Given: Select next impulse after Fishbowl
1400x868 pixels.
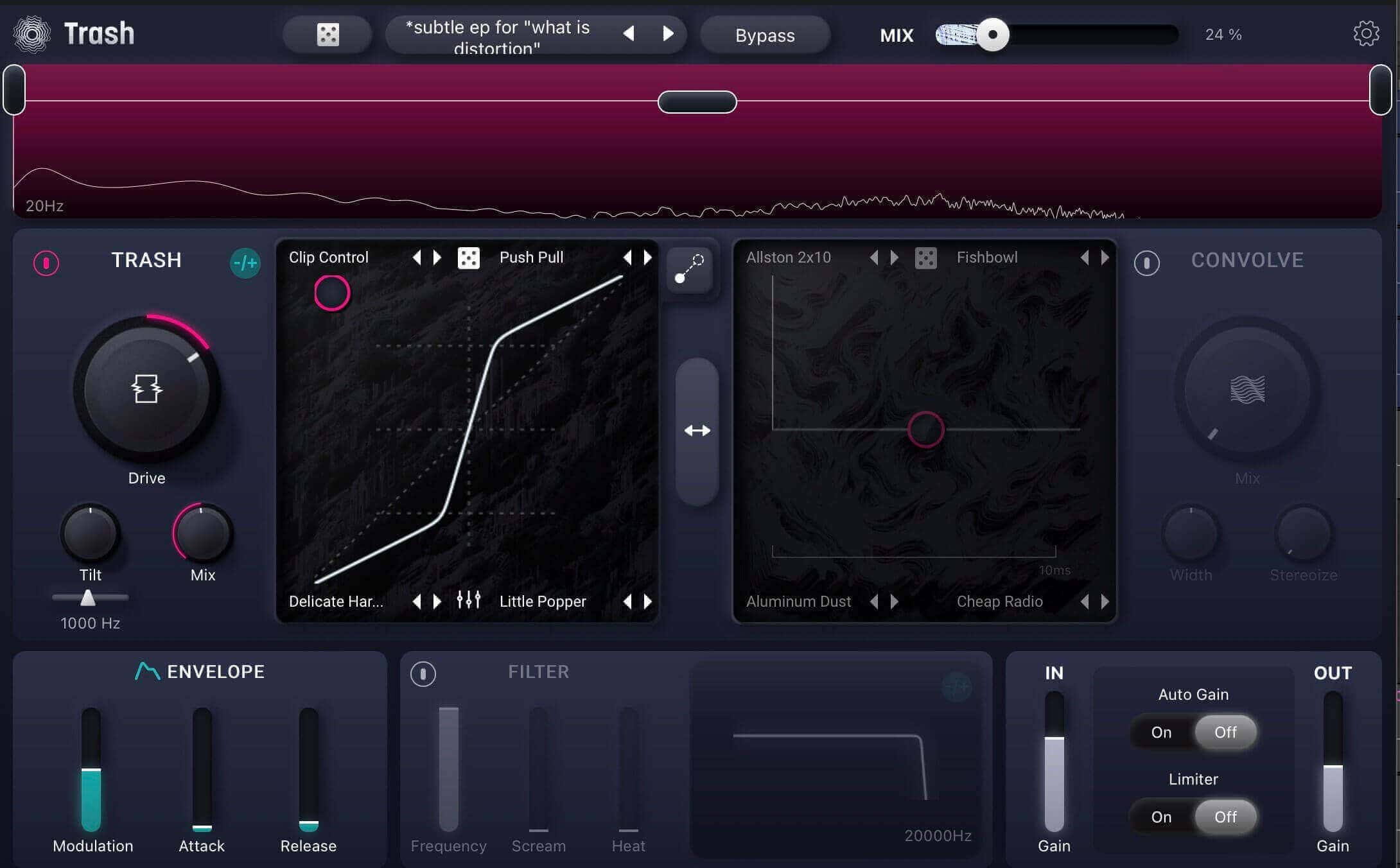Looking at the screenshot, I should [1105, 257].
